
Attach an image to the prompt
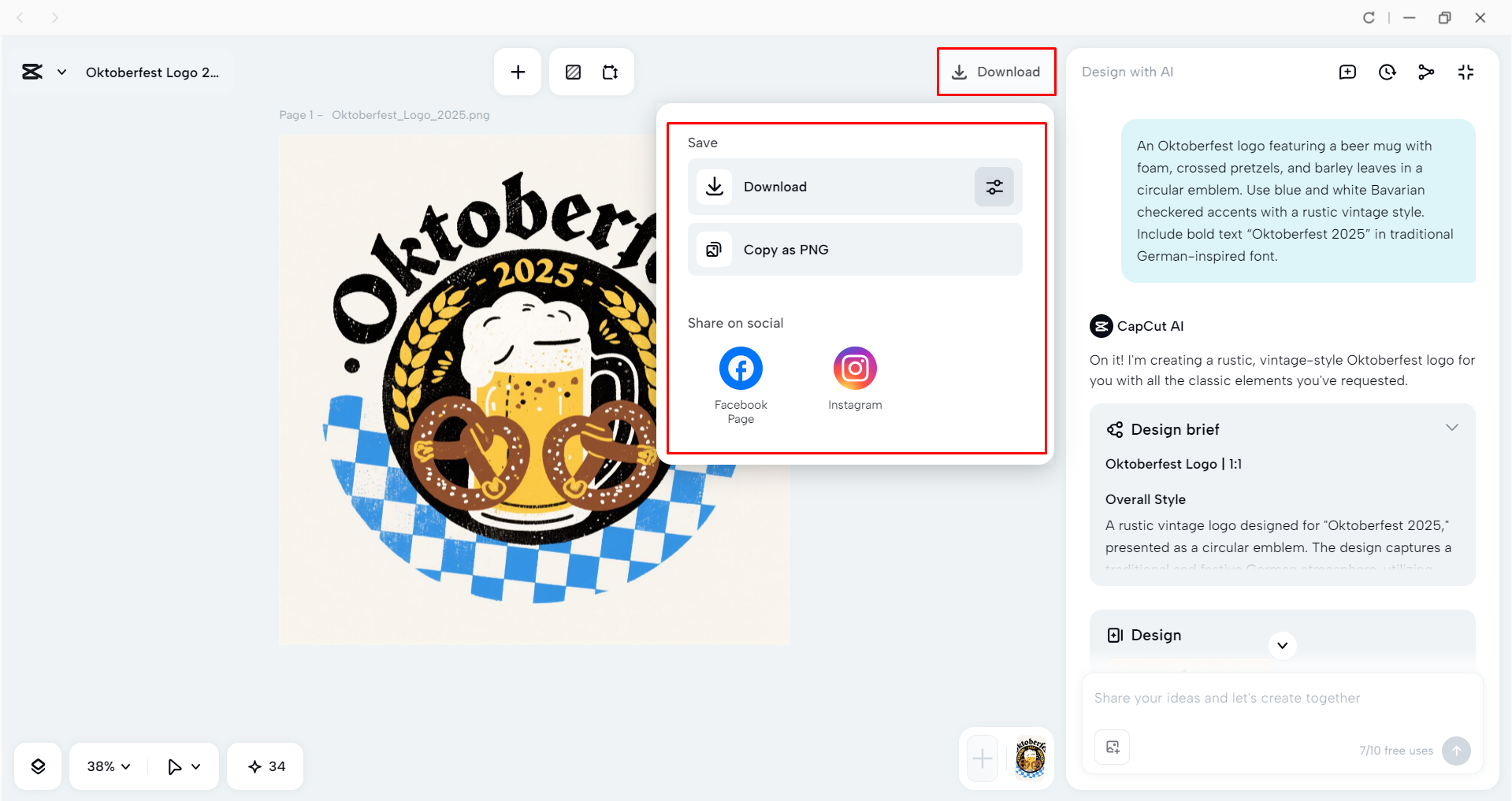click(1113, 747)
